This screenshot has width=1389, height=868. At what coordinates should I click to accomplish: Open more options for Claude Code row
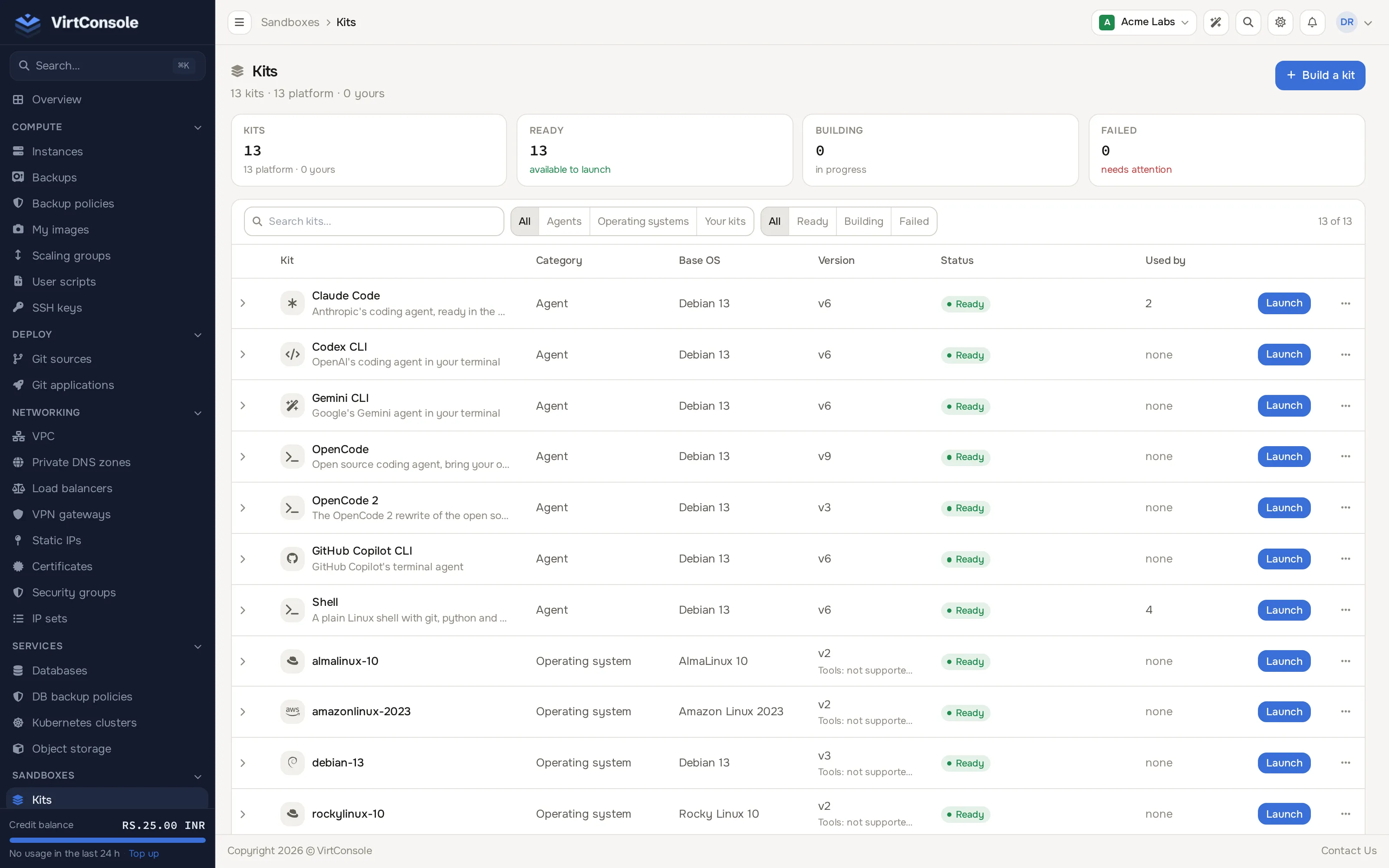(x=1346, y=303)
